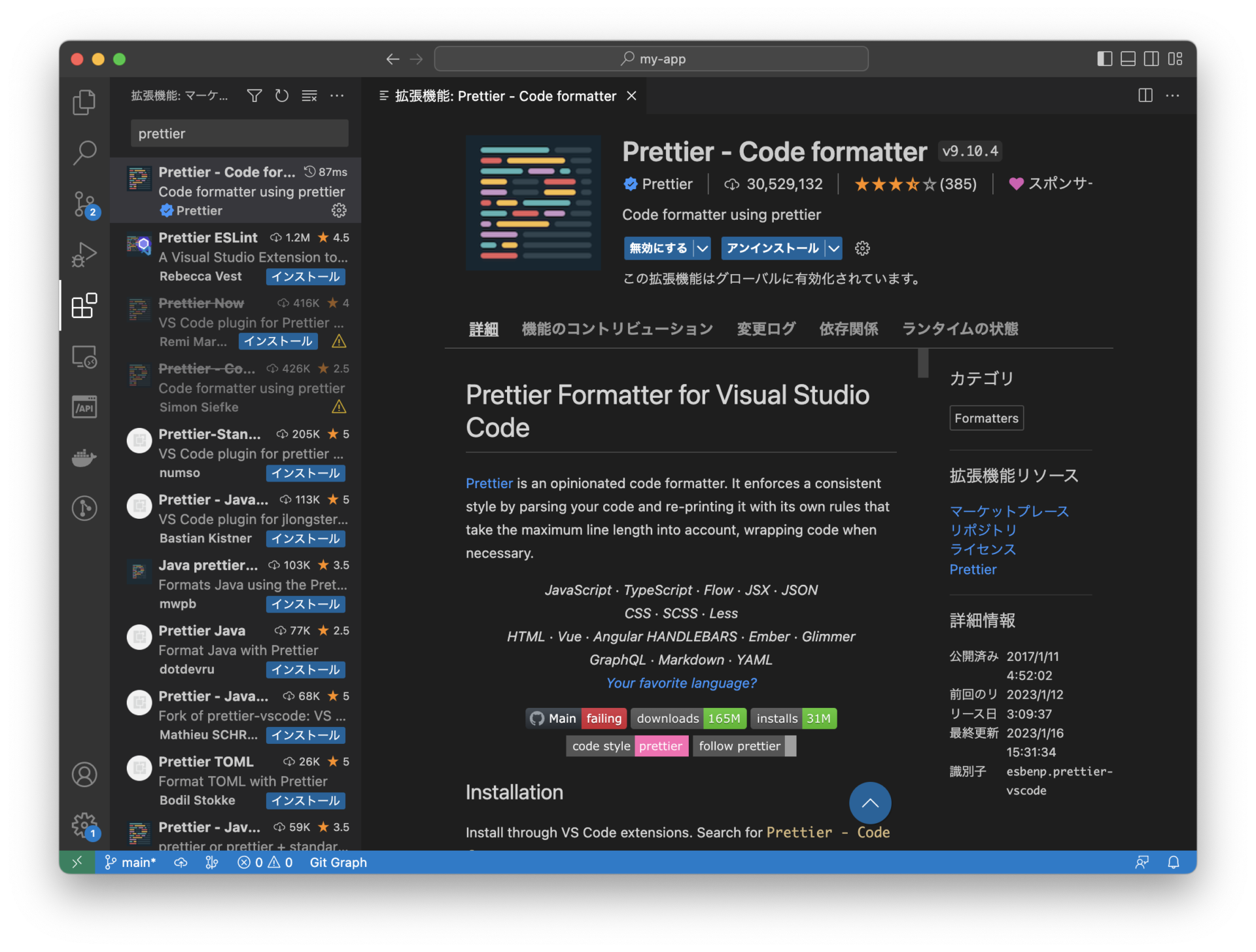Open the リポジトリ link in extension resources
Viewport: 1256px width, 952px height.
[983, 530]
